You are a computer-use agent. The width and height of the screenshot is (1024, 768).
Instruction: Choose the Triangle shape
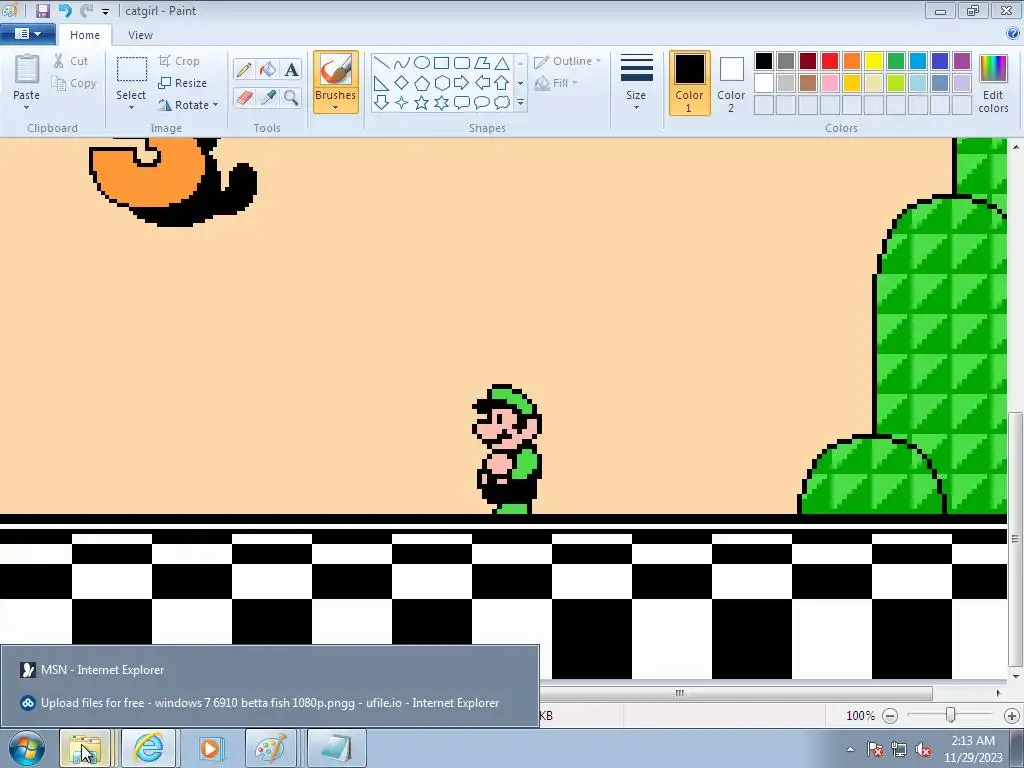pos(502,63)
